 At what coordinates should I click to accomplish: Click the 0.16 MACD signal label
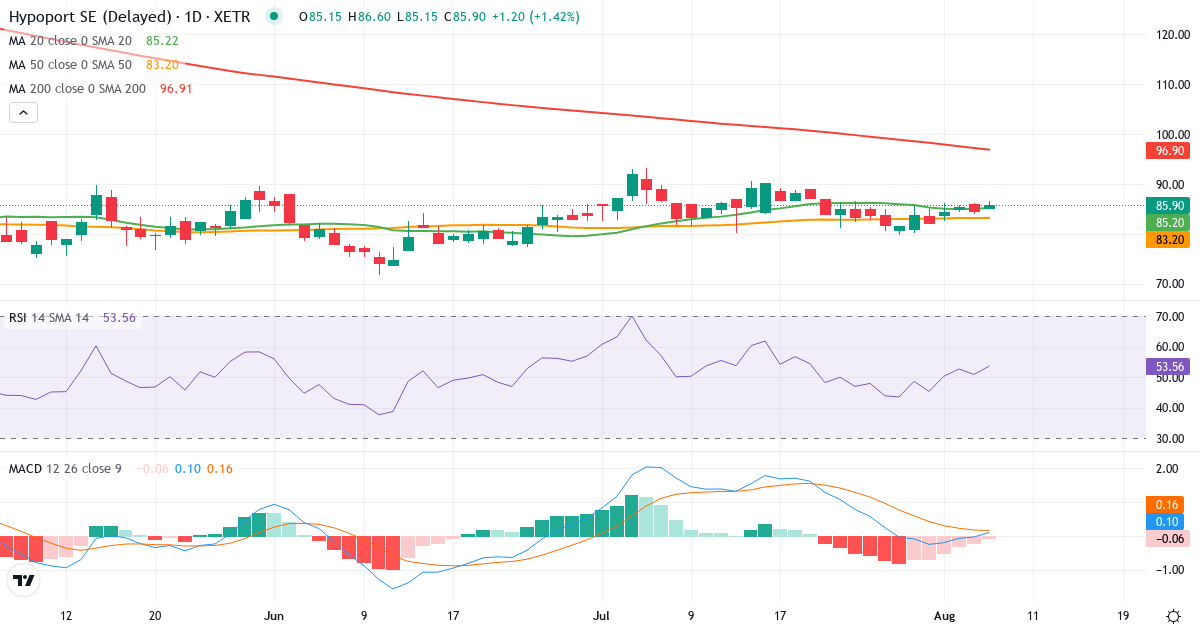coord(1167,505)
